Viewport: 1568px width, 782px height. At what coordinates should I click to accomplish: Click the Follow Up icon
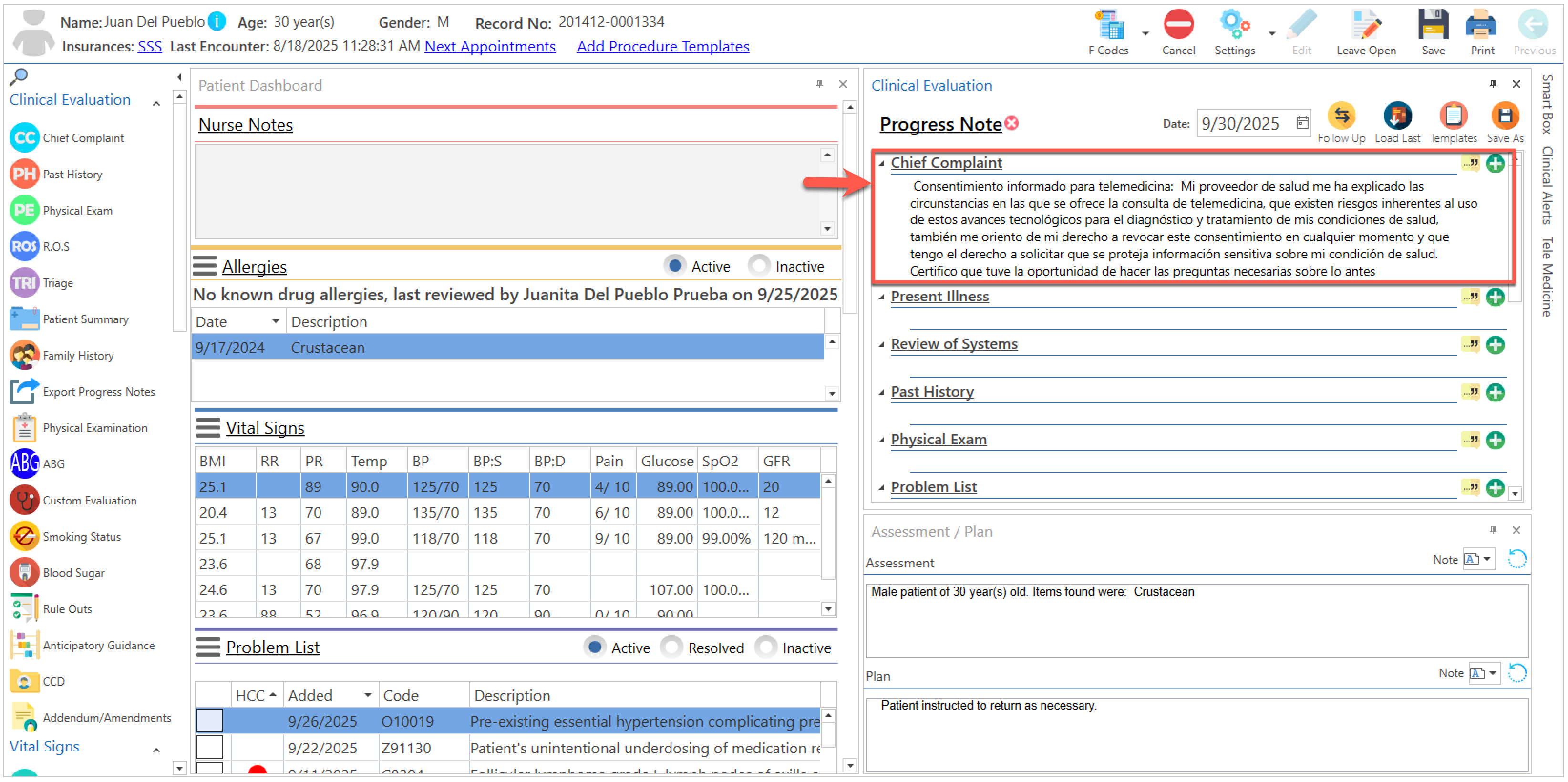point(1341,115)
